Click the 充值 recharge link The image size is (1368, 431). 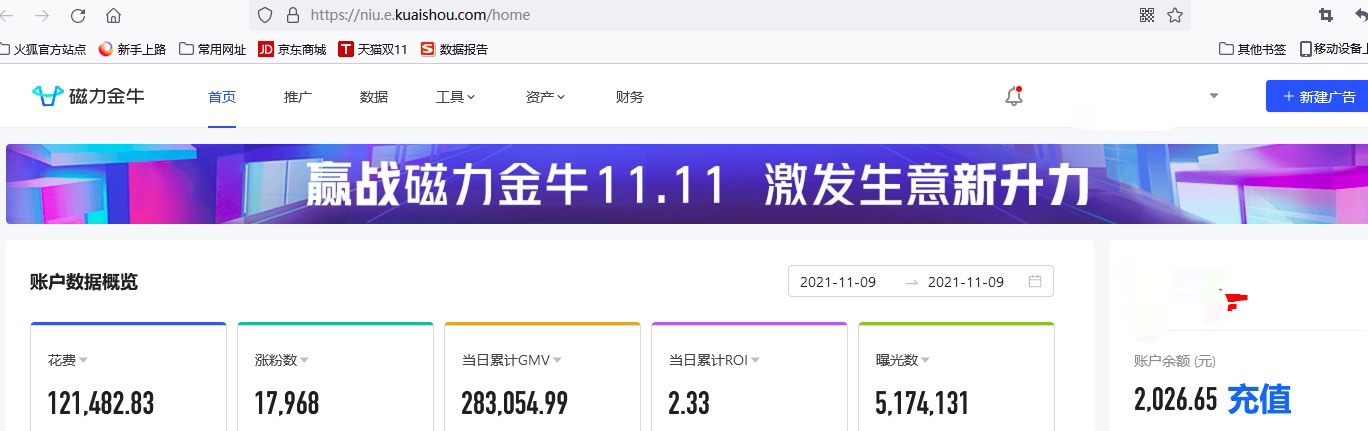(1259, 399)
